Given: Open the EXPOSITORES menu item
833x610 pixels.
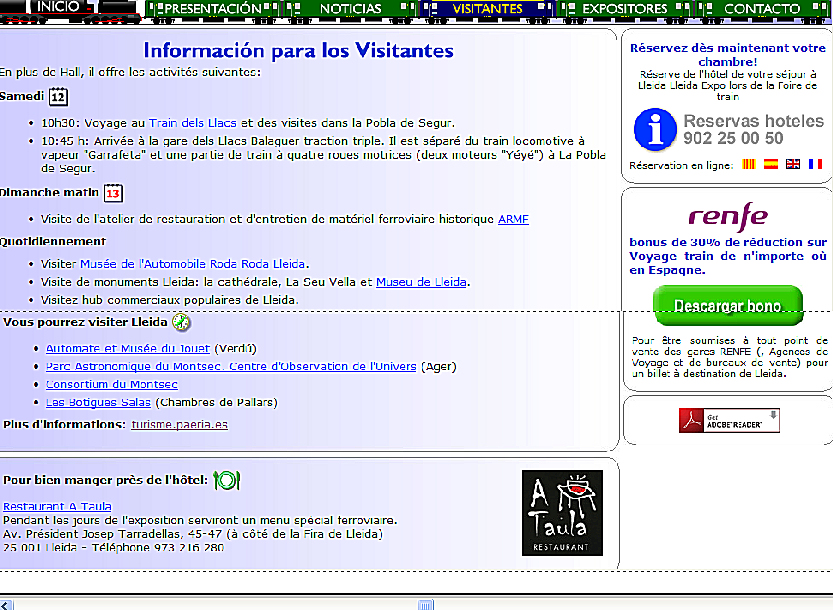Looking at the screenshot, I should point(624,9).
